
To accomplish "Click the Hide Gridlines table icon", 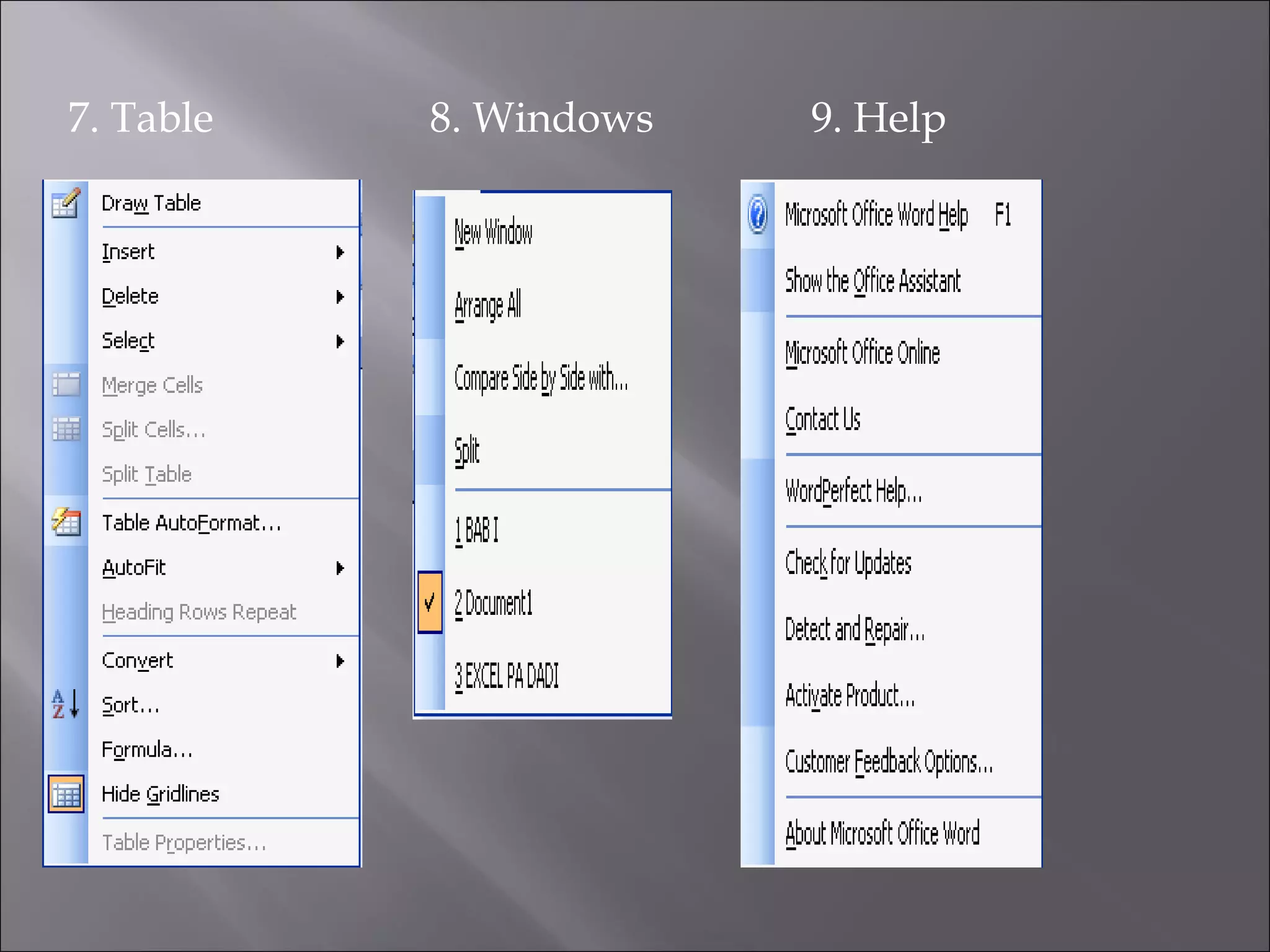I will pos(66,793).
